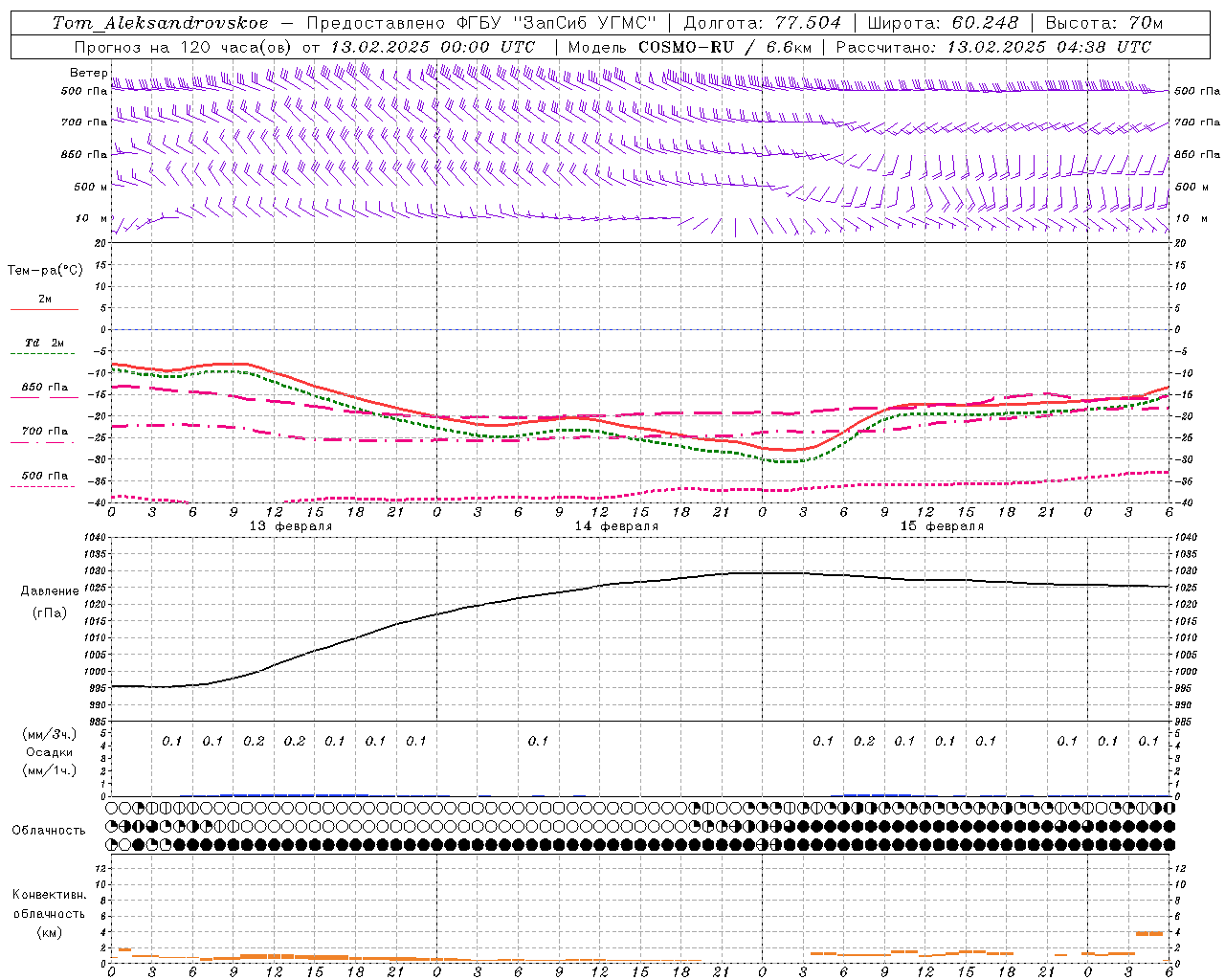Click the 14 февраля date label
Viewport: 1225px width, 980px height.
tap(616, 526)
